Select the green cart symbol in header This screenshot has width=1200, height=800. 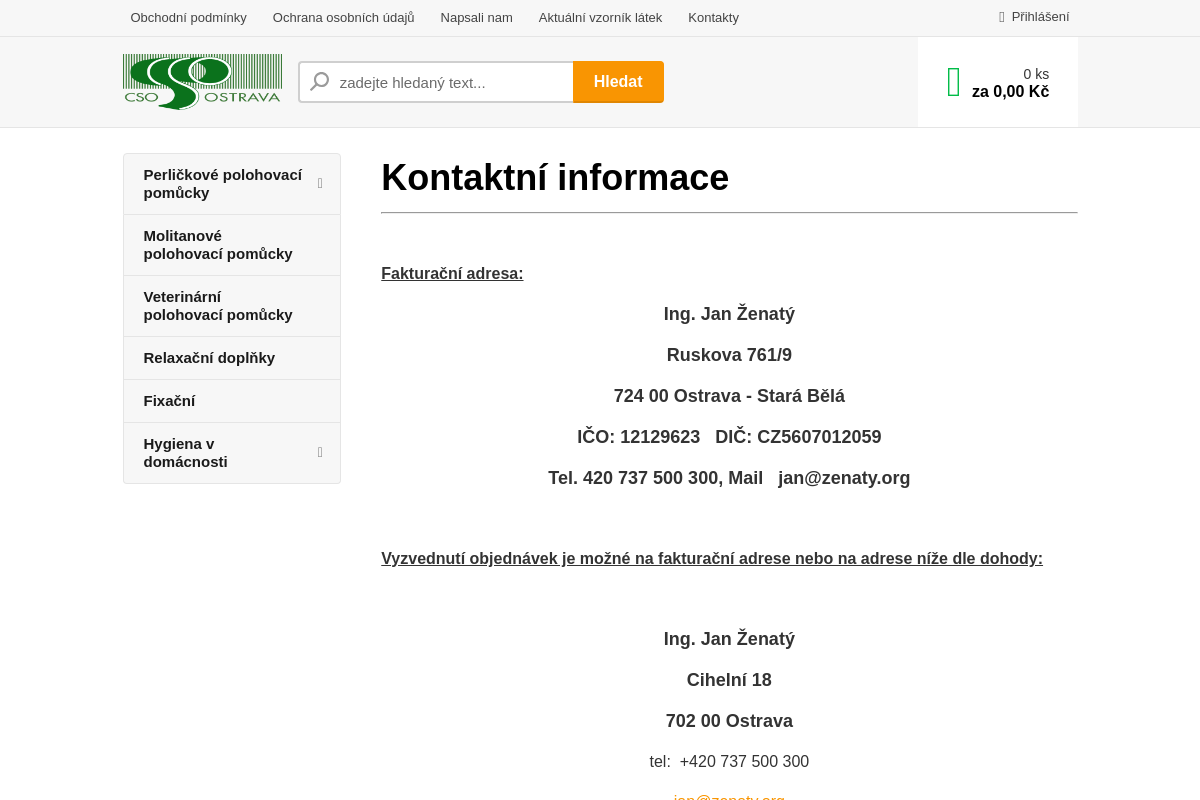point(953,81)
